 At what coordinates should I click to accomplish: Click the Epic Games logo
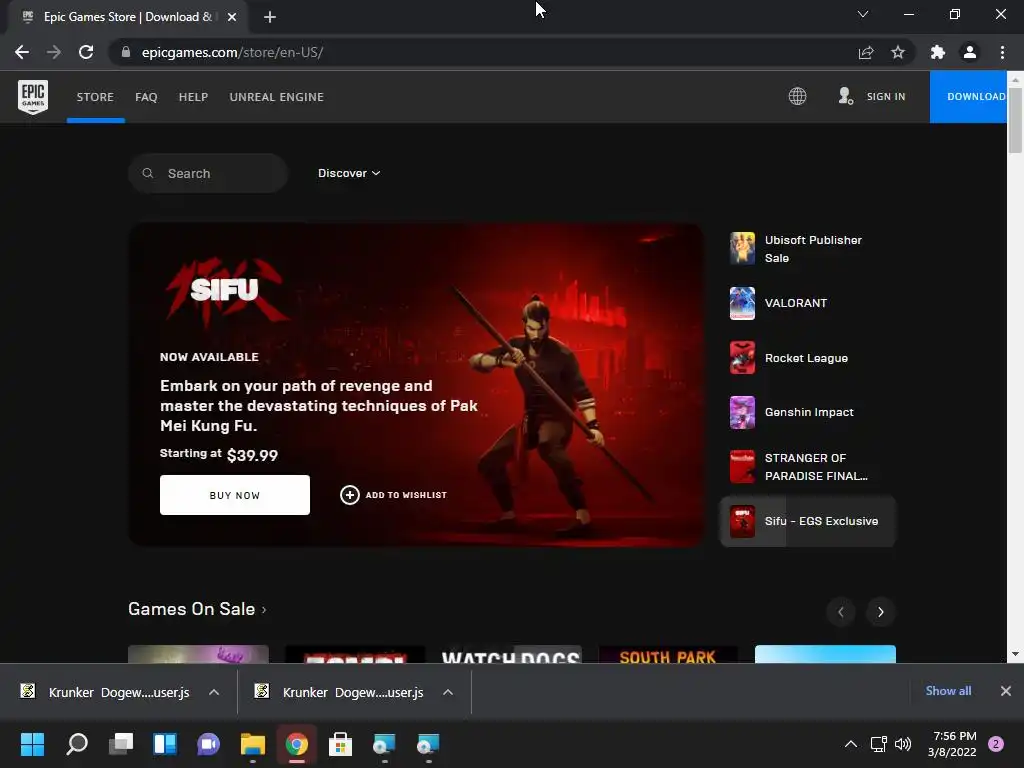33,97
